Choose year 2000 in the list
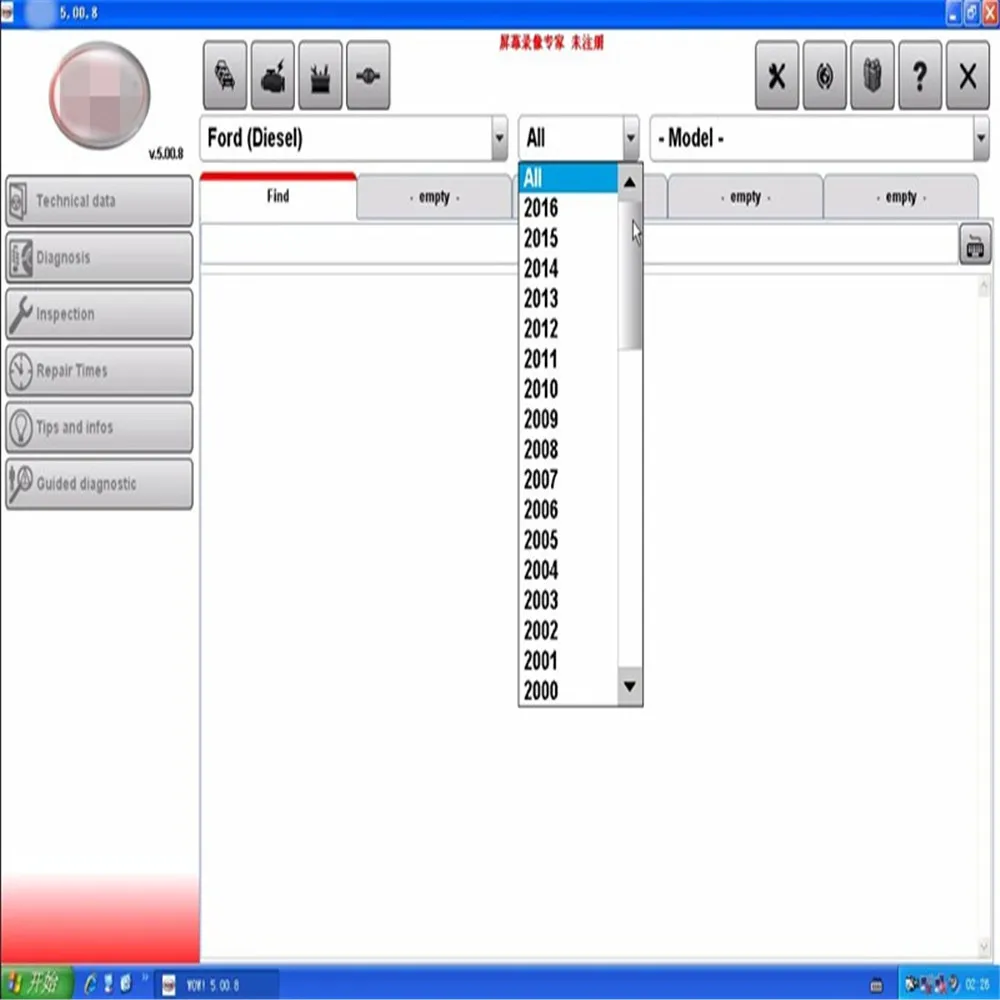This screenshot has height=1000, width=1000. (x=568, y=691)
